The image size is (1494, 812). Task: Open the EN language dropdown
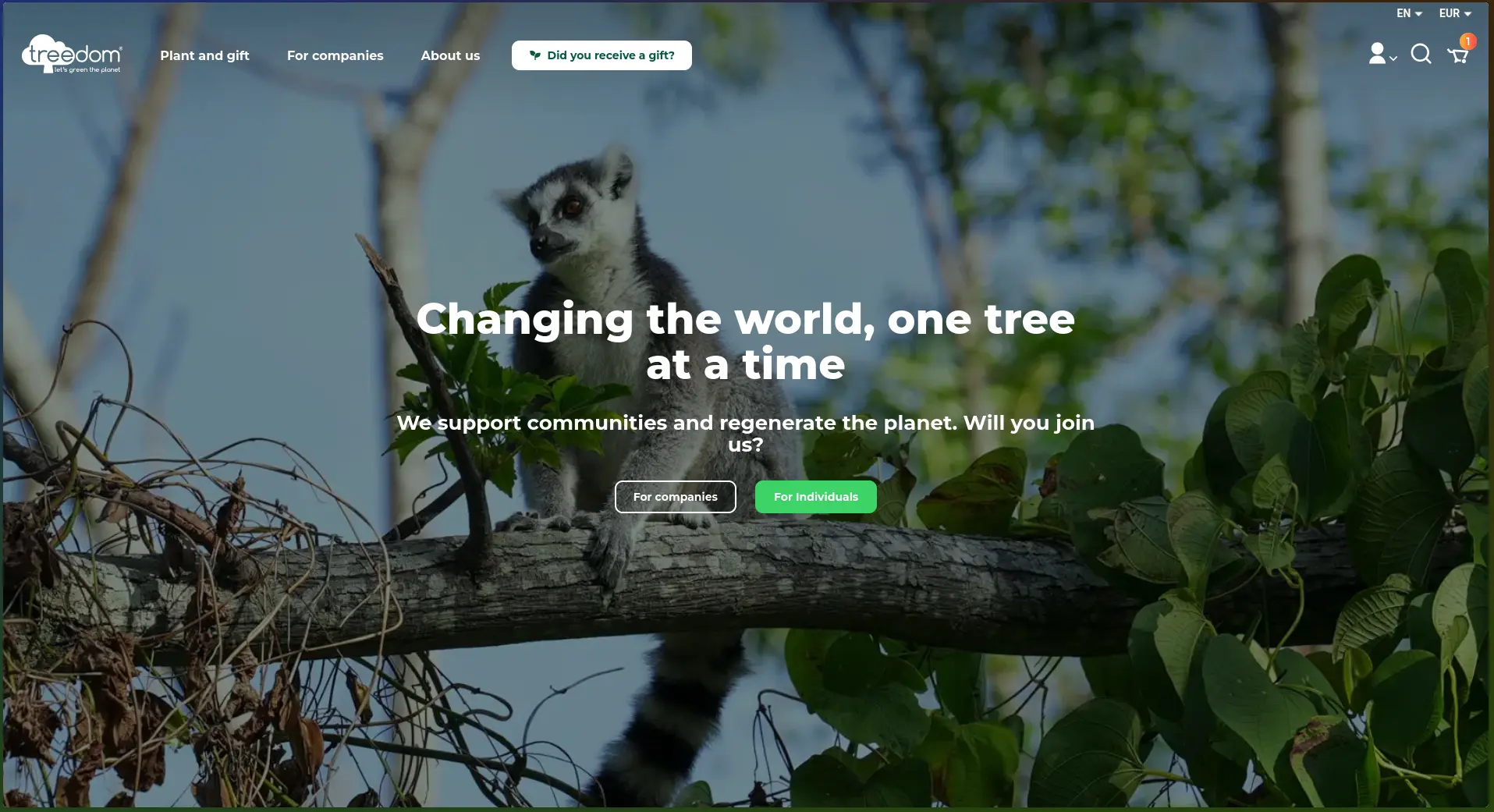[1409, 13]
